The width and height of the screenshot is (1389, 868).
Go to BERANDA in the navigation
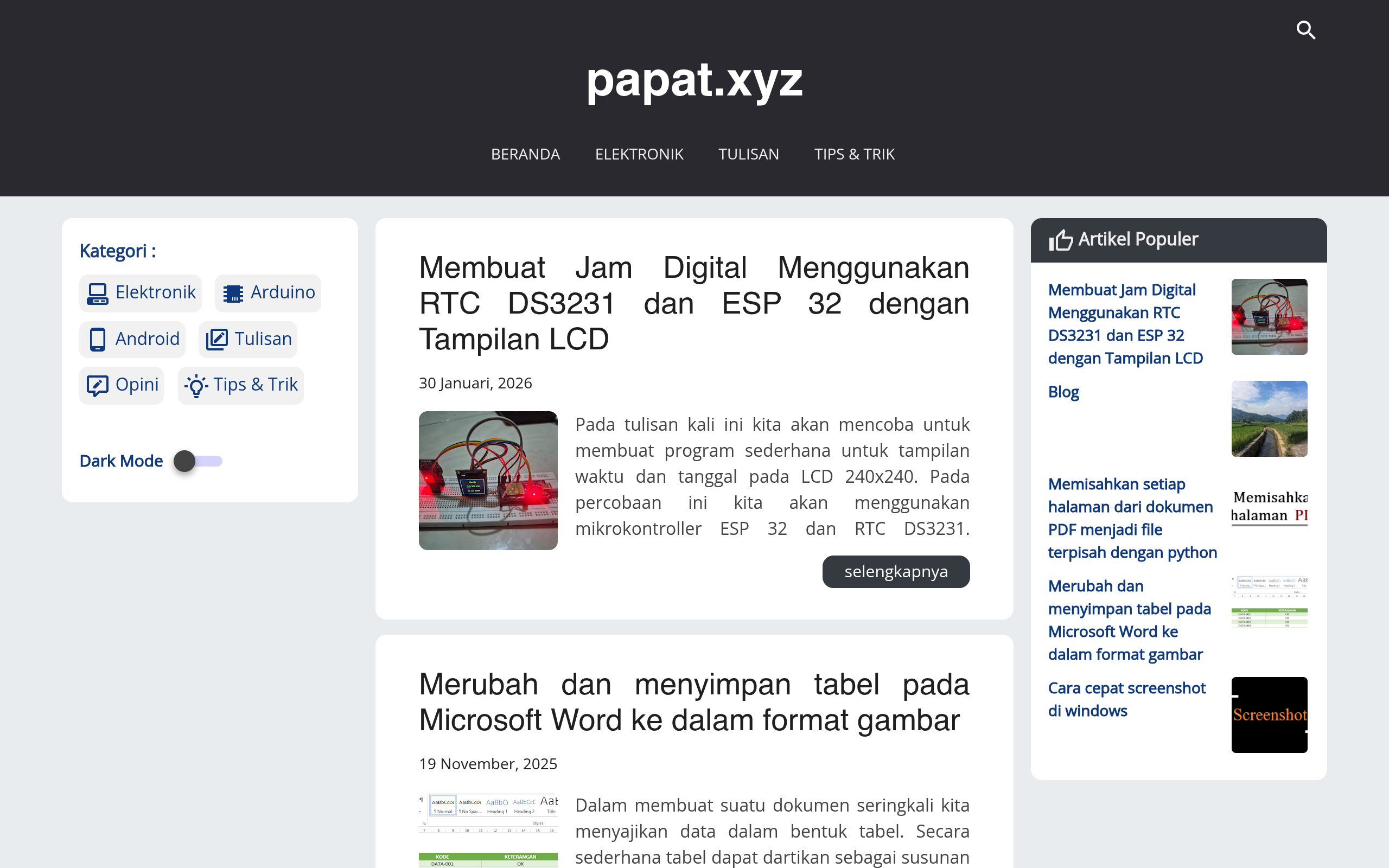click(525, 154)
